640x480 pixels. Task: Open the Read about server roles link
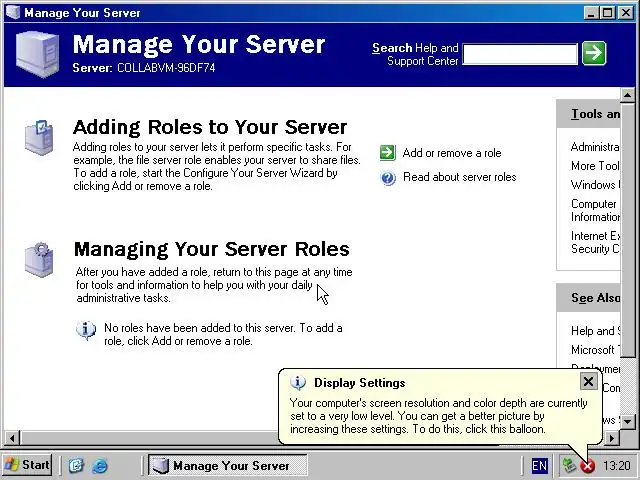click(x=460, y=177)
